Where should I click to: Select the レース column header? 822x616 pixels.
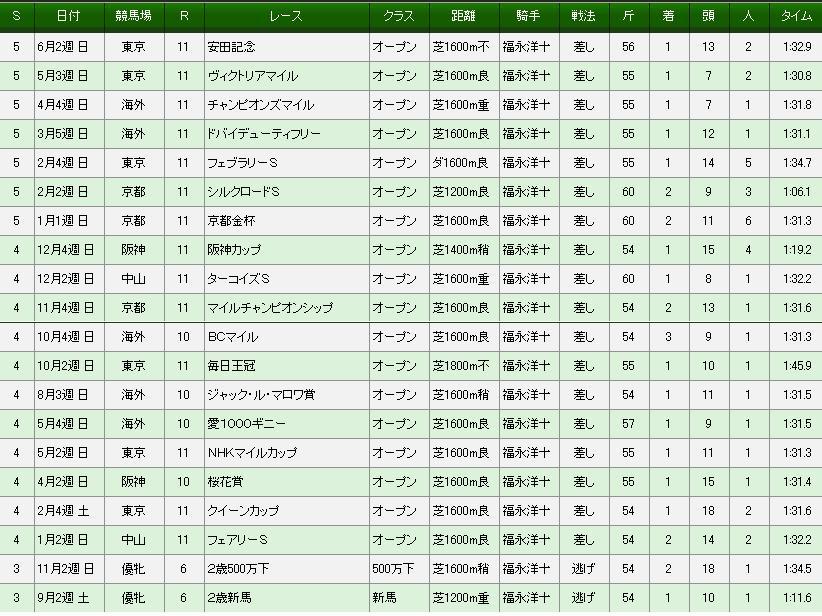[286, 17]
